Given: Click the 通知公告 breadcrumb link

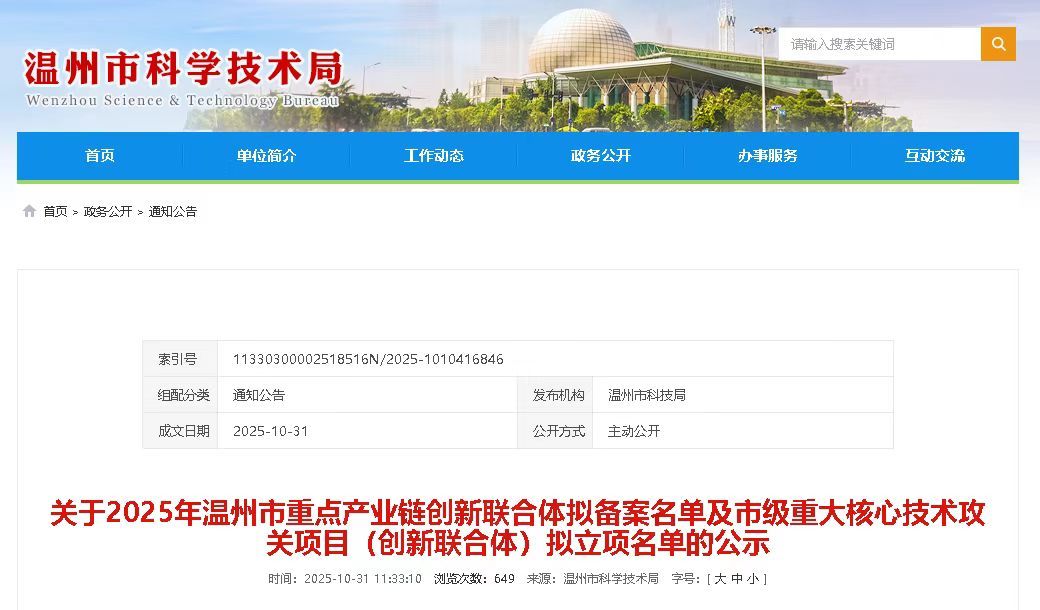Looking at the screenshot, I should point(173,212).
